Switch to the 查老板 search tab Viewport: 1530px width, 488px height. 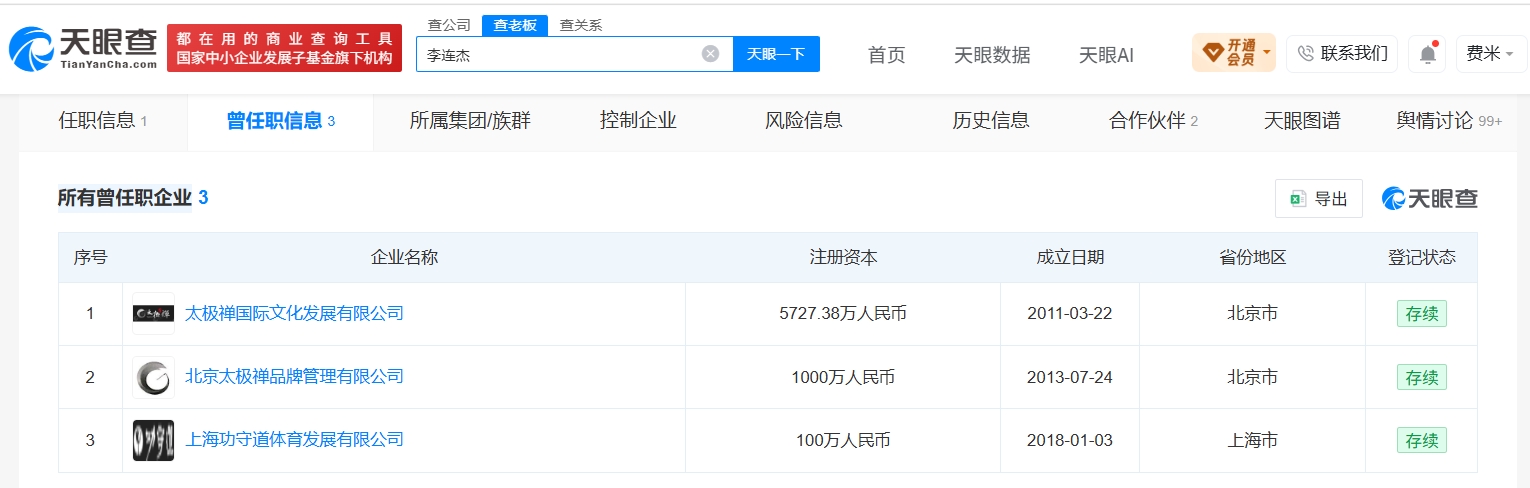(515, 25)
